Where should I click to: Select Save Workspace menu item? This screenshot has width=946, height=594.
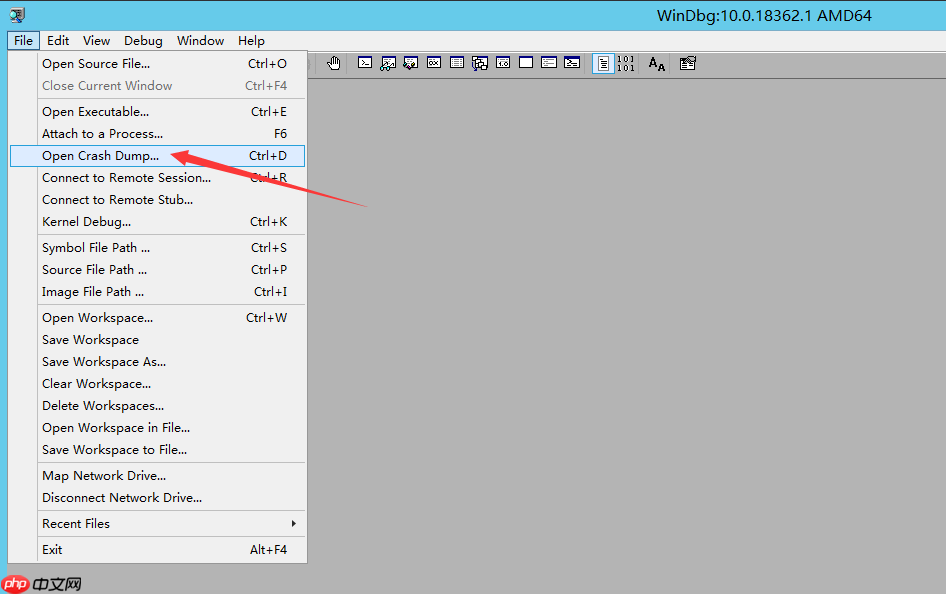[x=157, y=340]
